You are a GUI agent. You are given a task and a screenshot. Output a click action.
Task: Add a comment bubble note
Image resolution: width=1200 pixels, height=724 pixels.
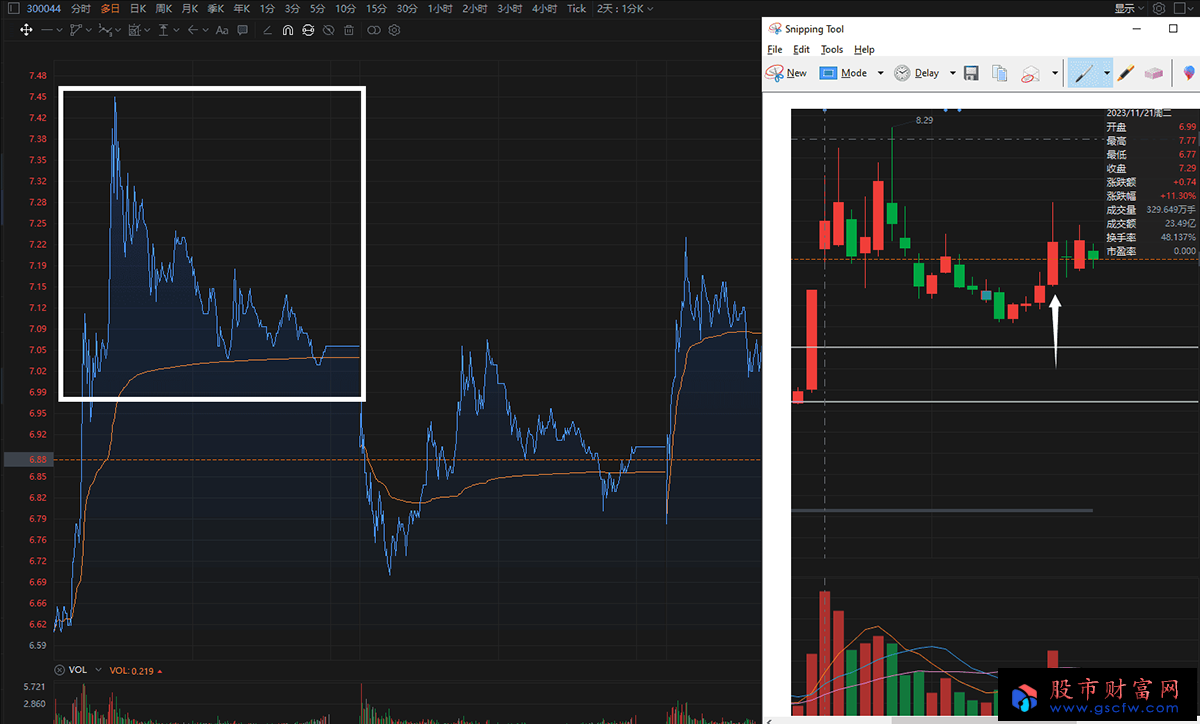pos(242,30)
